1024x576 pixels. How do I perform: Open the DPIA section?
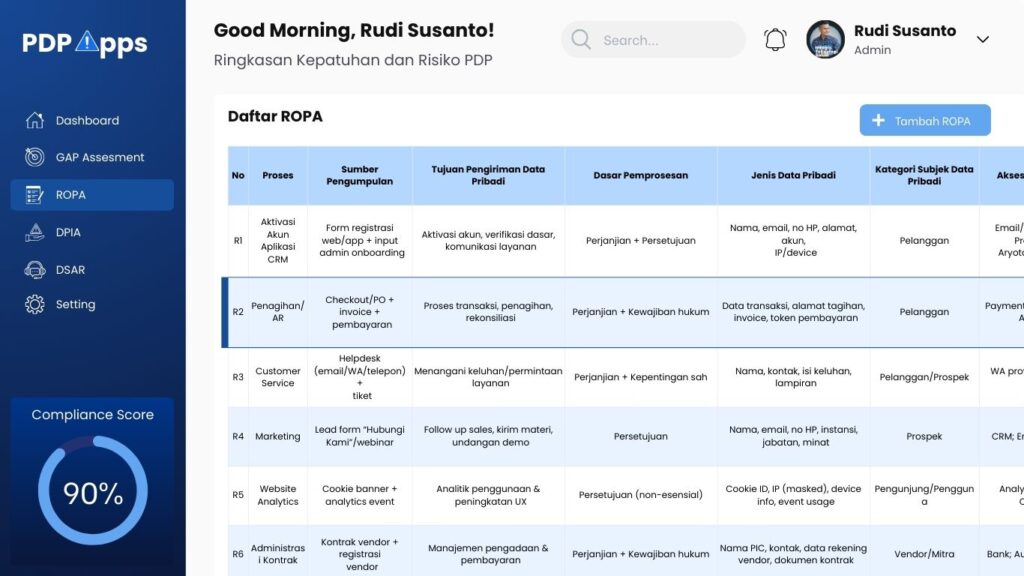pos(34,232)
